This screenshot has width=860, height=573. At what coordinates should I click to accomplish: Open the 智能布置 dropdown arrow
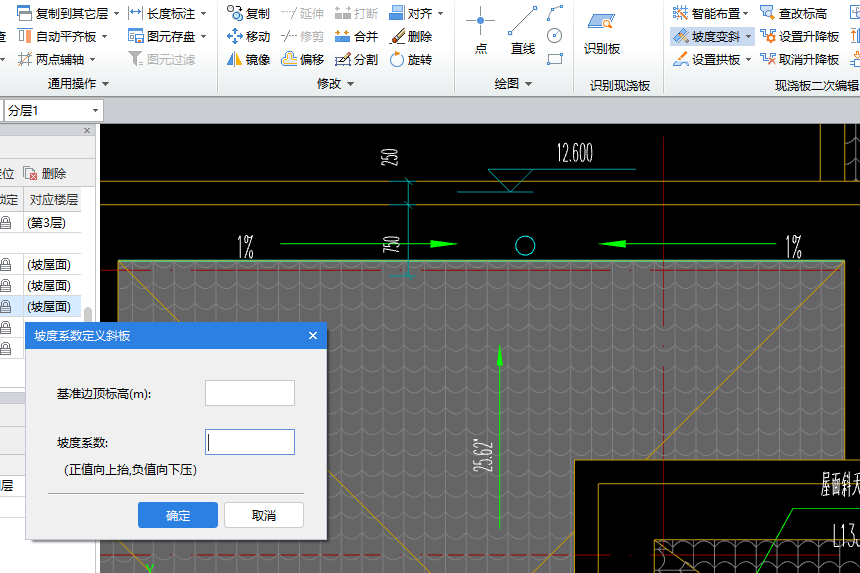(x=745, y=14)
